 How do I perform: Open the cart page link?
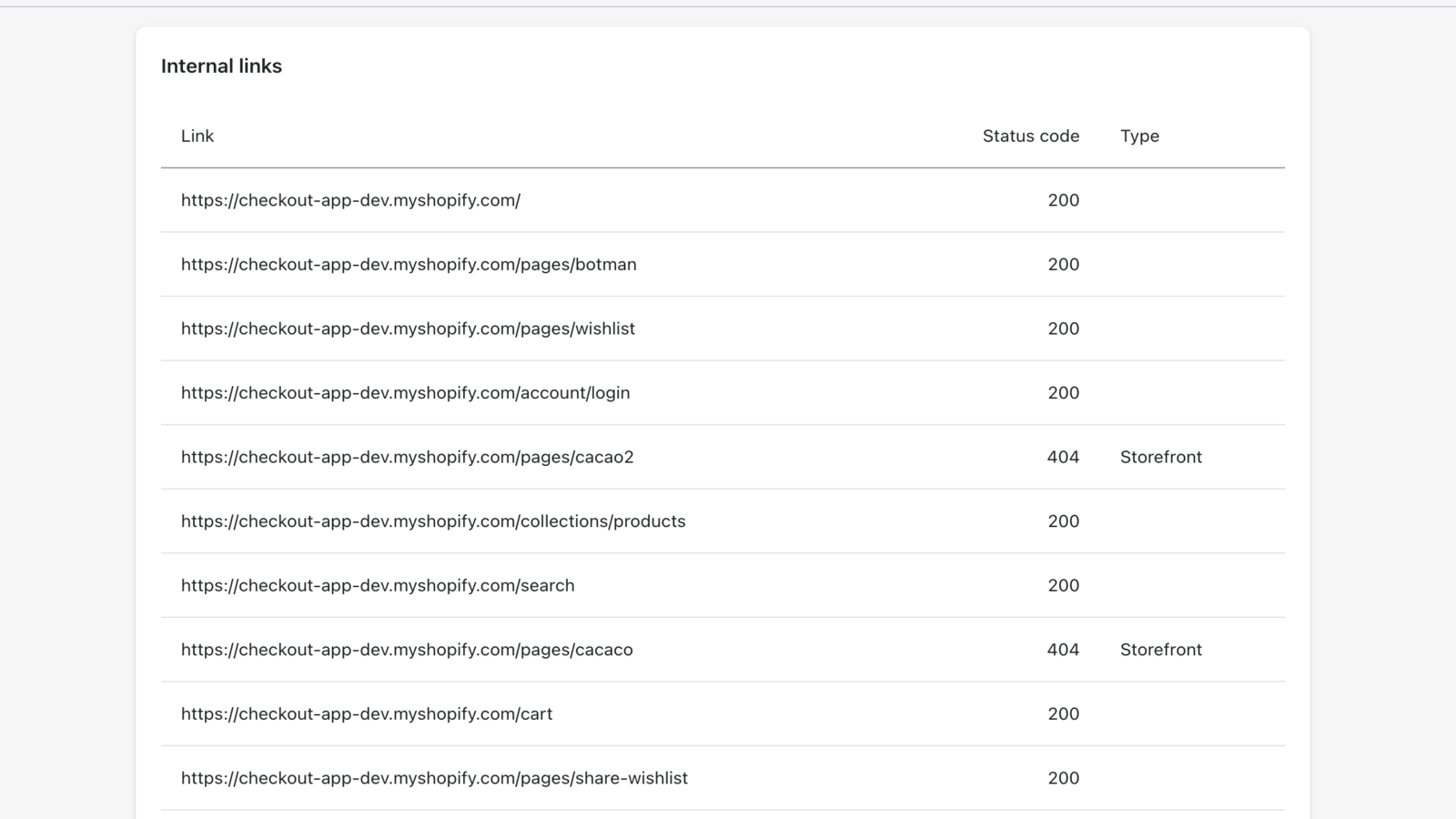coord(367,714)
